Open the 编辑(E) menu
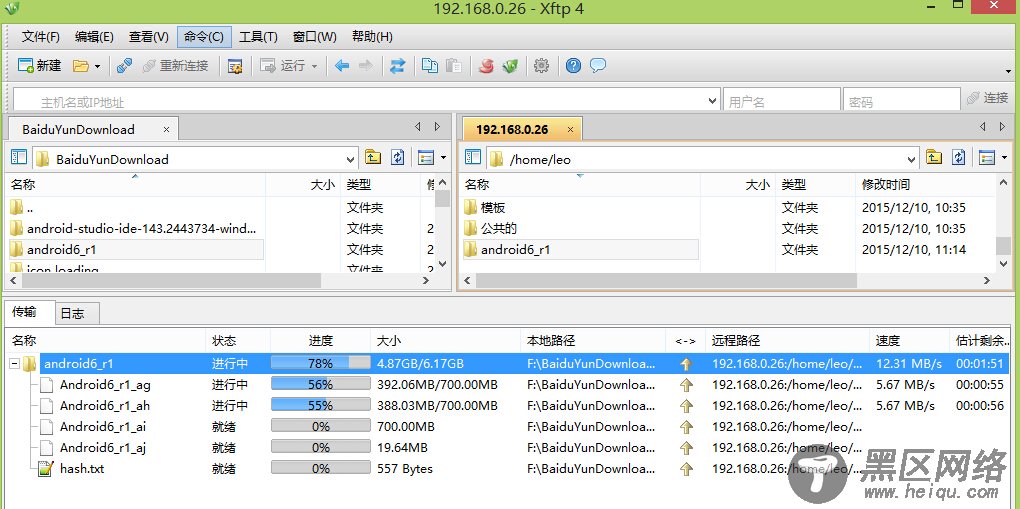The image size is (1020, 509). (x=94, y=36)
